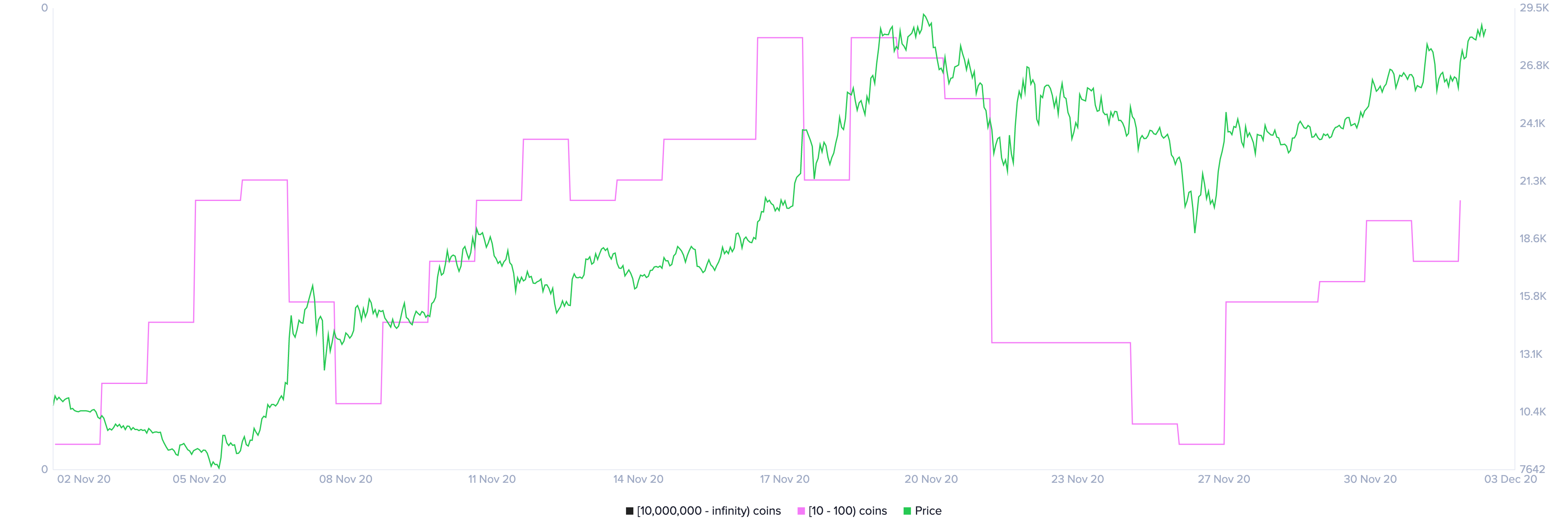Click the black 10,000,000 - infinity legend swatch
This screenshot has height=531, width=1568.
coord(629,511)
